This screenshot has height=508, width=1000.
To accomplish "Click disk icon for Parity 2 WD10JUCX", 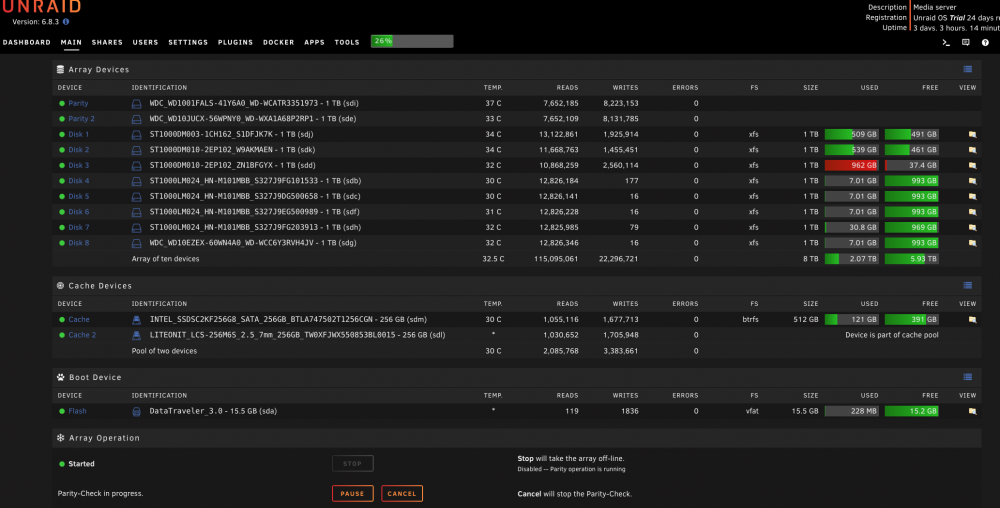I will pyautogui.click(x=136, y=119).
